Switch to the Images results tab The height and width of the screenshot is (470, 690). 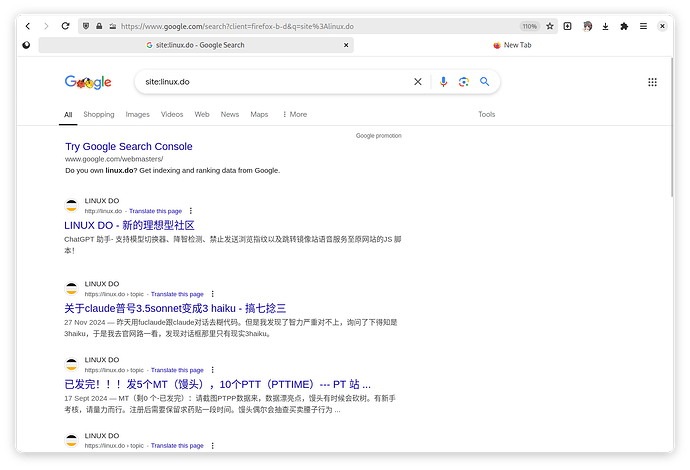[x=137, y=114]
